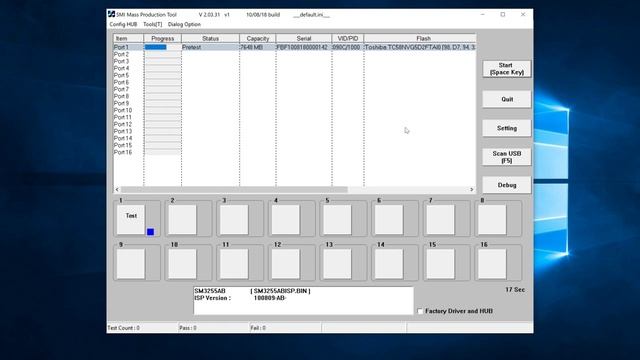Click the Progress column header

click(x=162, y=38)
